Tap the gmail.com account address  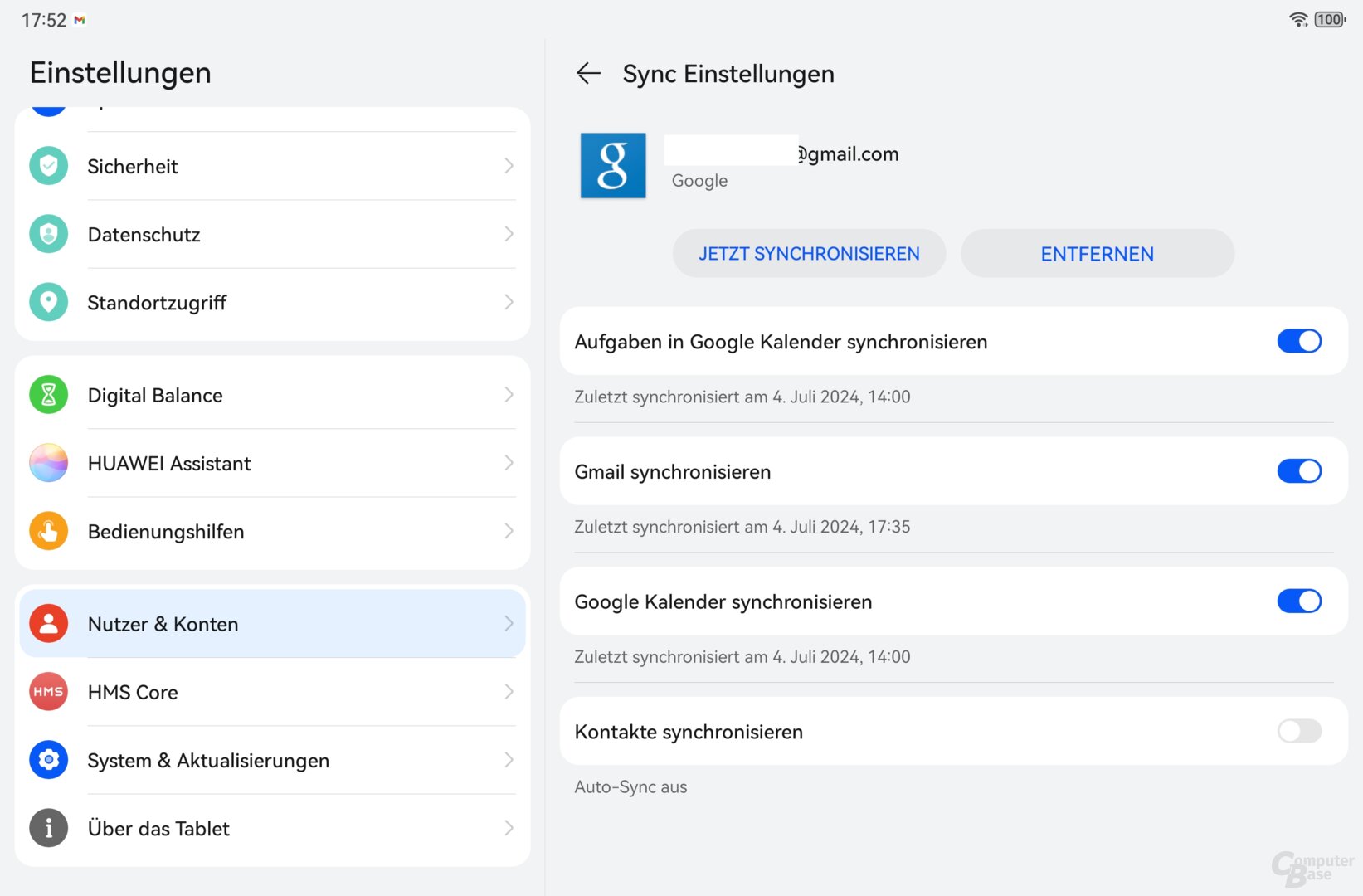pos(848,154)
